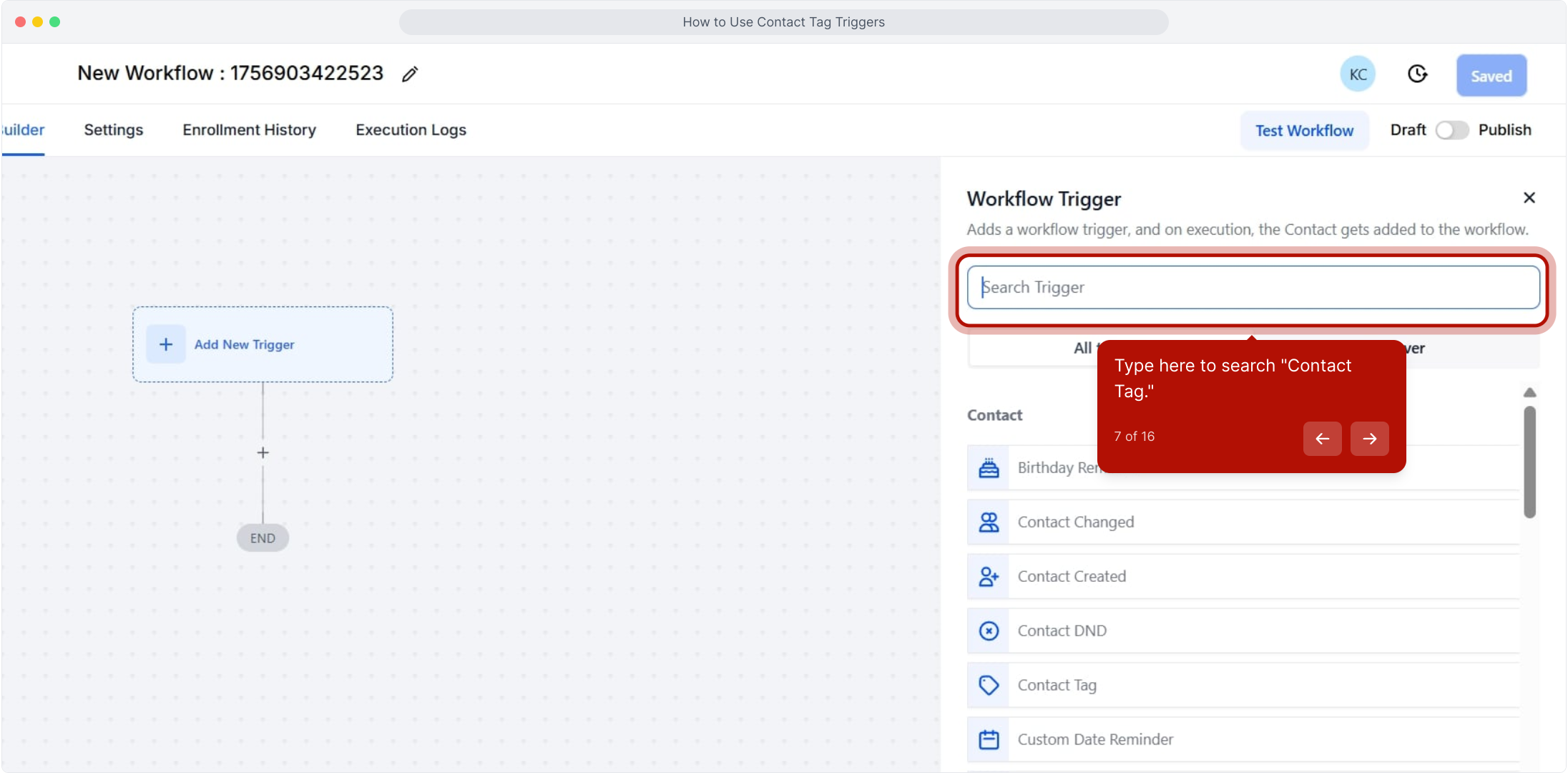Open the Enrollment History tab

click(249, 130)
